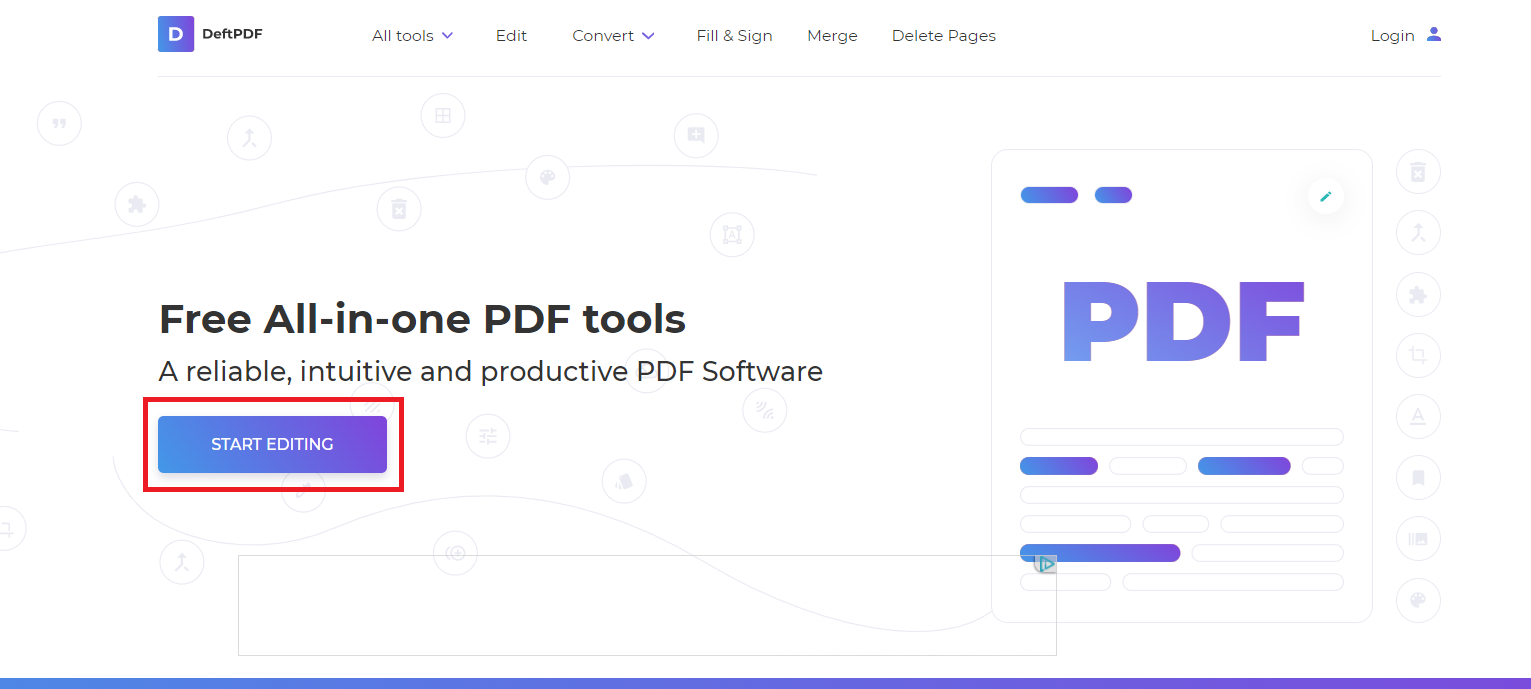Expand the All tools dropdown menu
This screenshot has height=689, width=1531.
click(412, 36)
